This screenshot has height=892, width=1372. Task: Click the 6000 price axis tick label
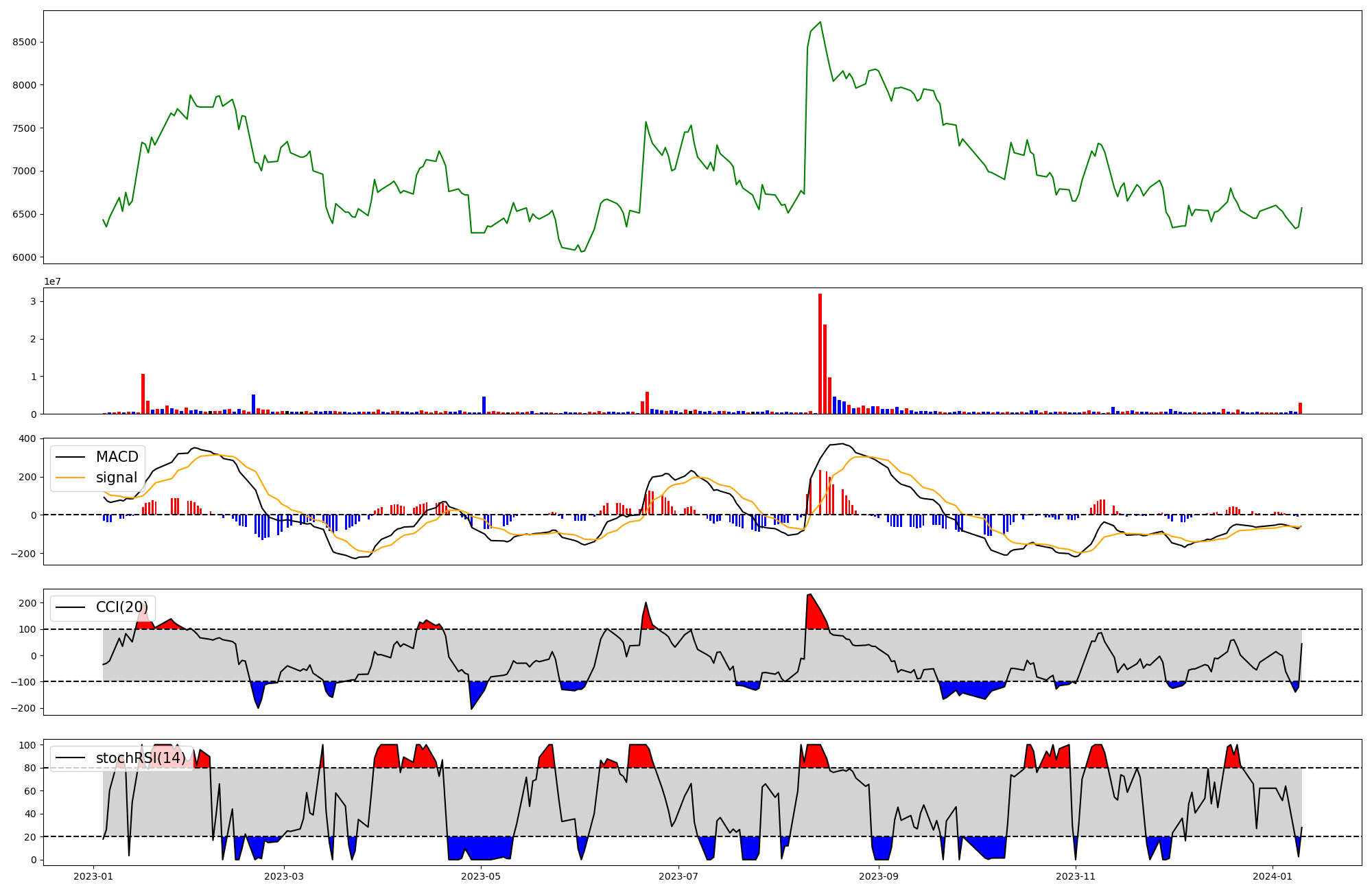[25, 257]
